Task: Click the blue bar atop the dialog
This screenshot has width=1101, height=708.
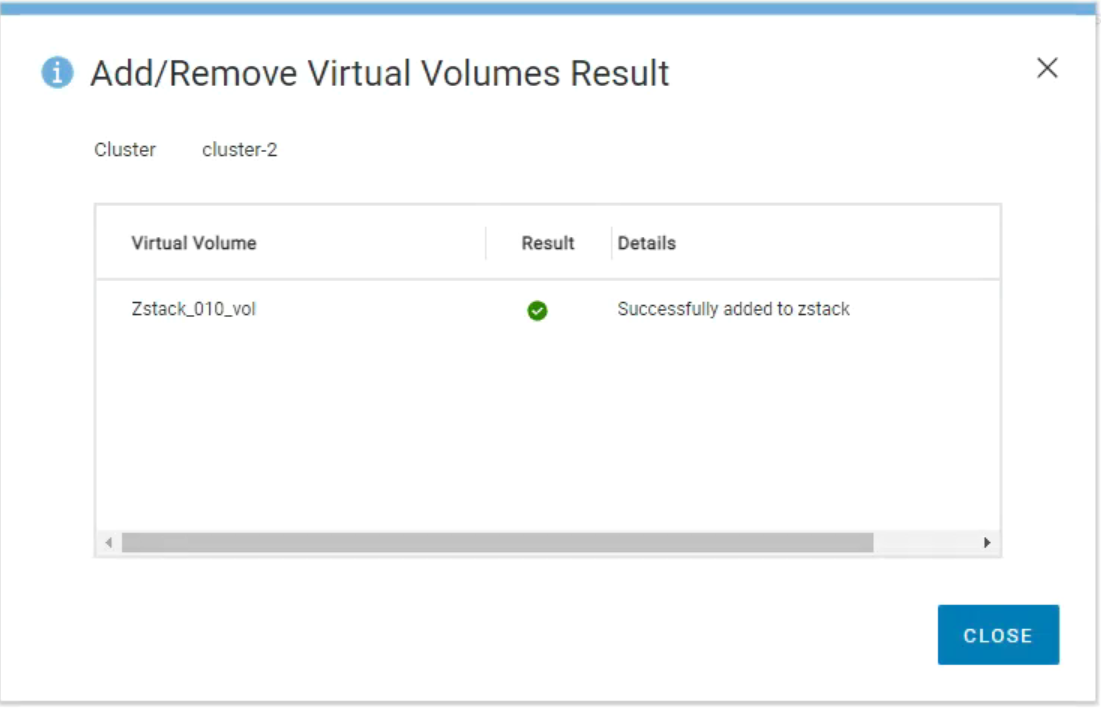Action: (550, 8)
